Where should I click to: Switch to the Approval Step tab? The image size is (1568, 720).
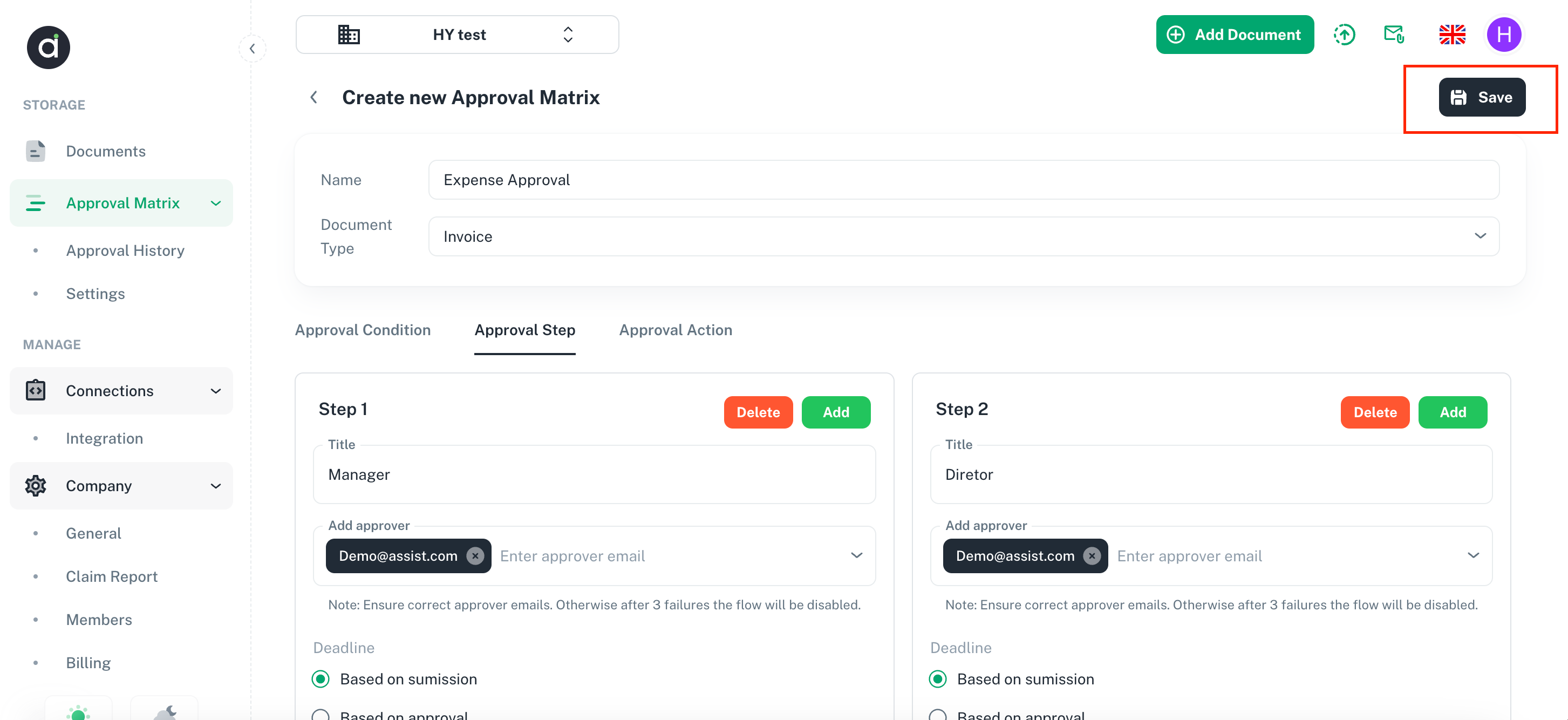click(x=524, y=330)
